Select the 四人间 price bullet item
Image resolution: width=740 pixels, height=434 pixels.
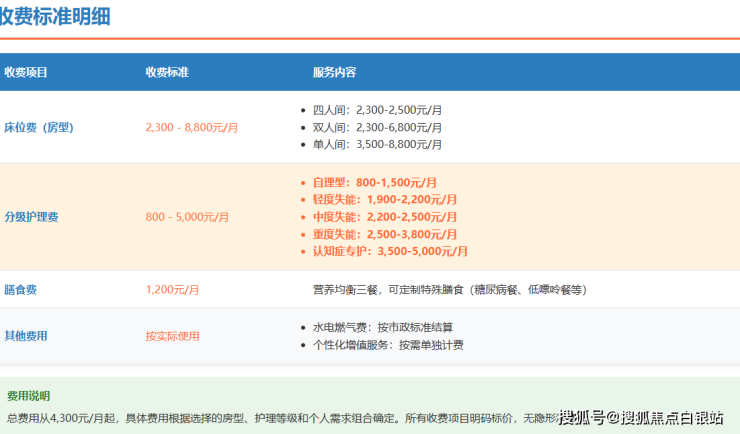pyautogui.click(x=377, y=110)
